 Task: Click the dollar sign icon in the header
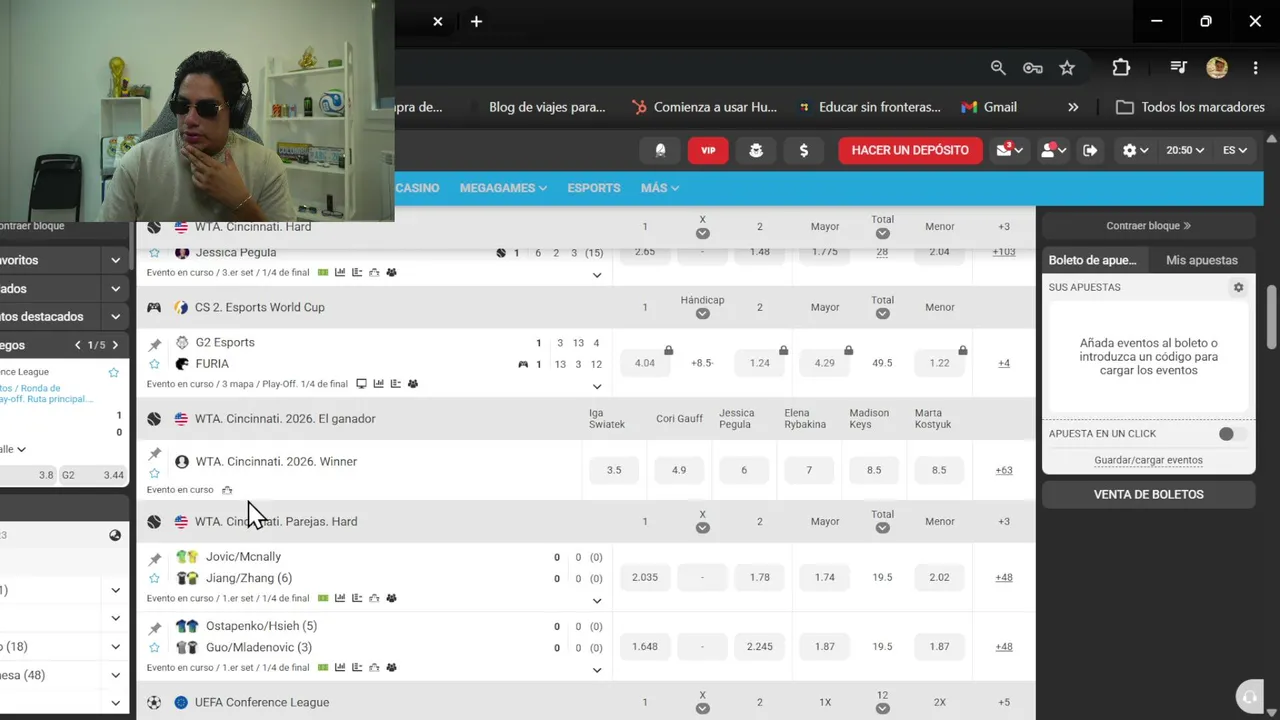coord(804,150)
